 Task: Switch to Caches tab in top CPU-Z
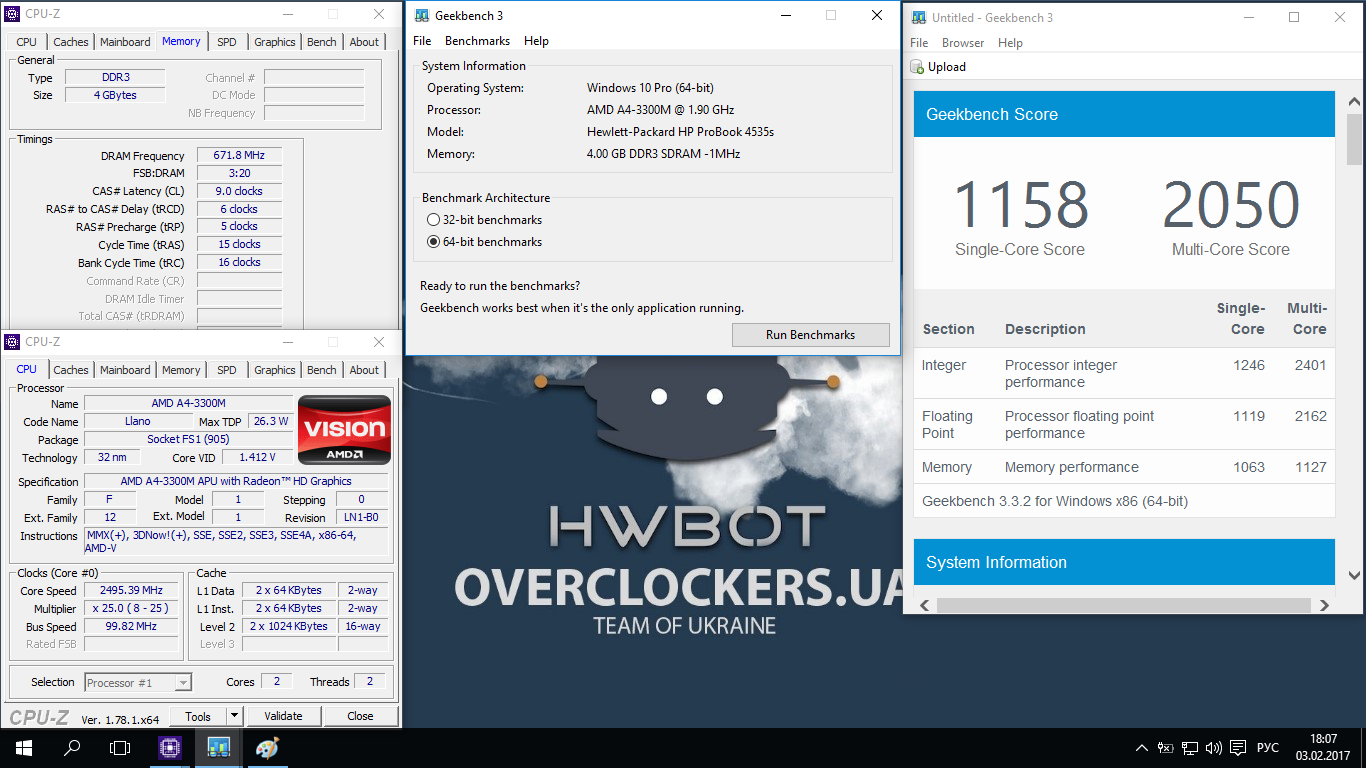(x=71, y=42)
